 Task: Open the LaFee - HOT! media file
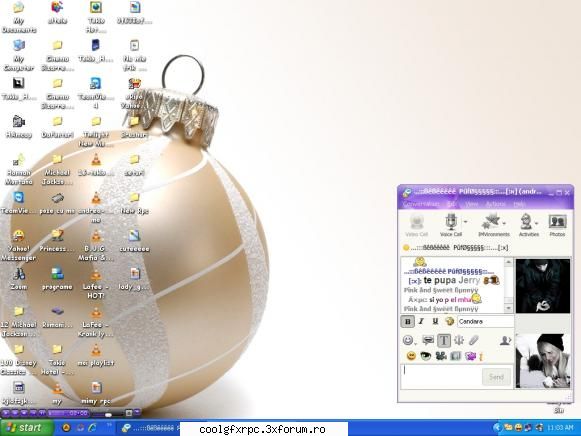pyautogui.click(x=96, y=284)
